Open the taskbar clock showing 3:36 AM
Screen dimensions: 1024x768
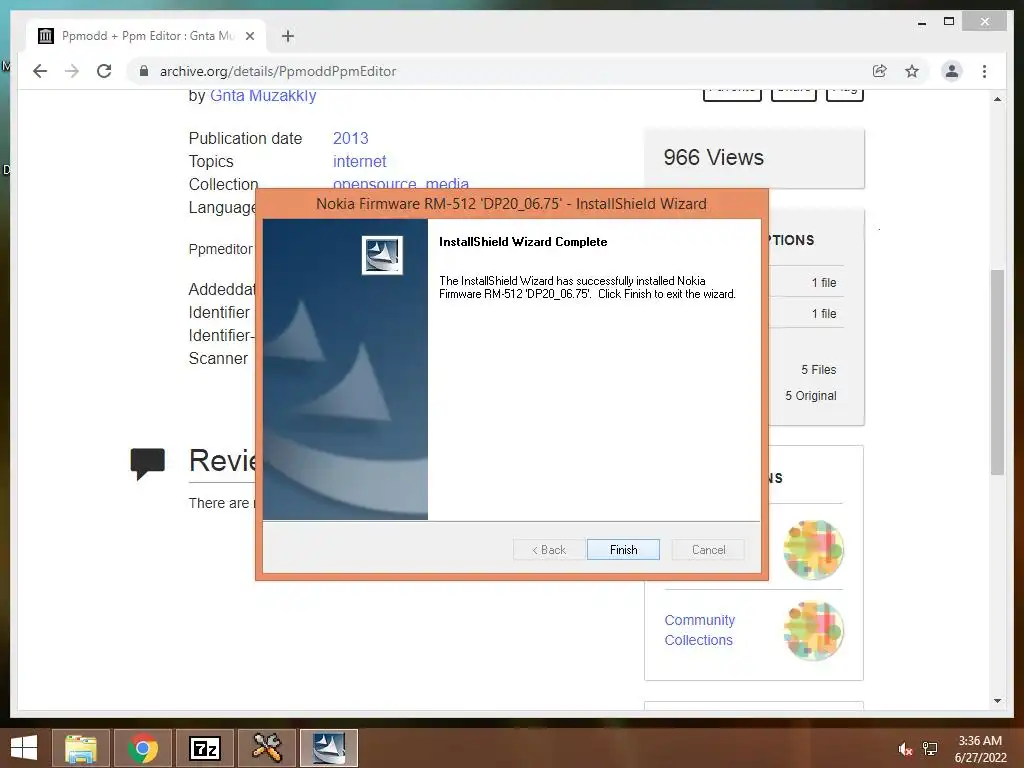(x=980, y=749)
